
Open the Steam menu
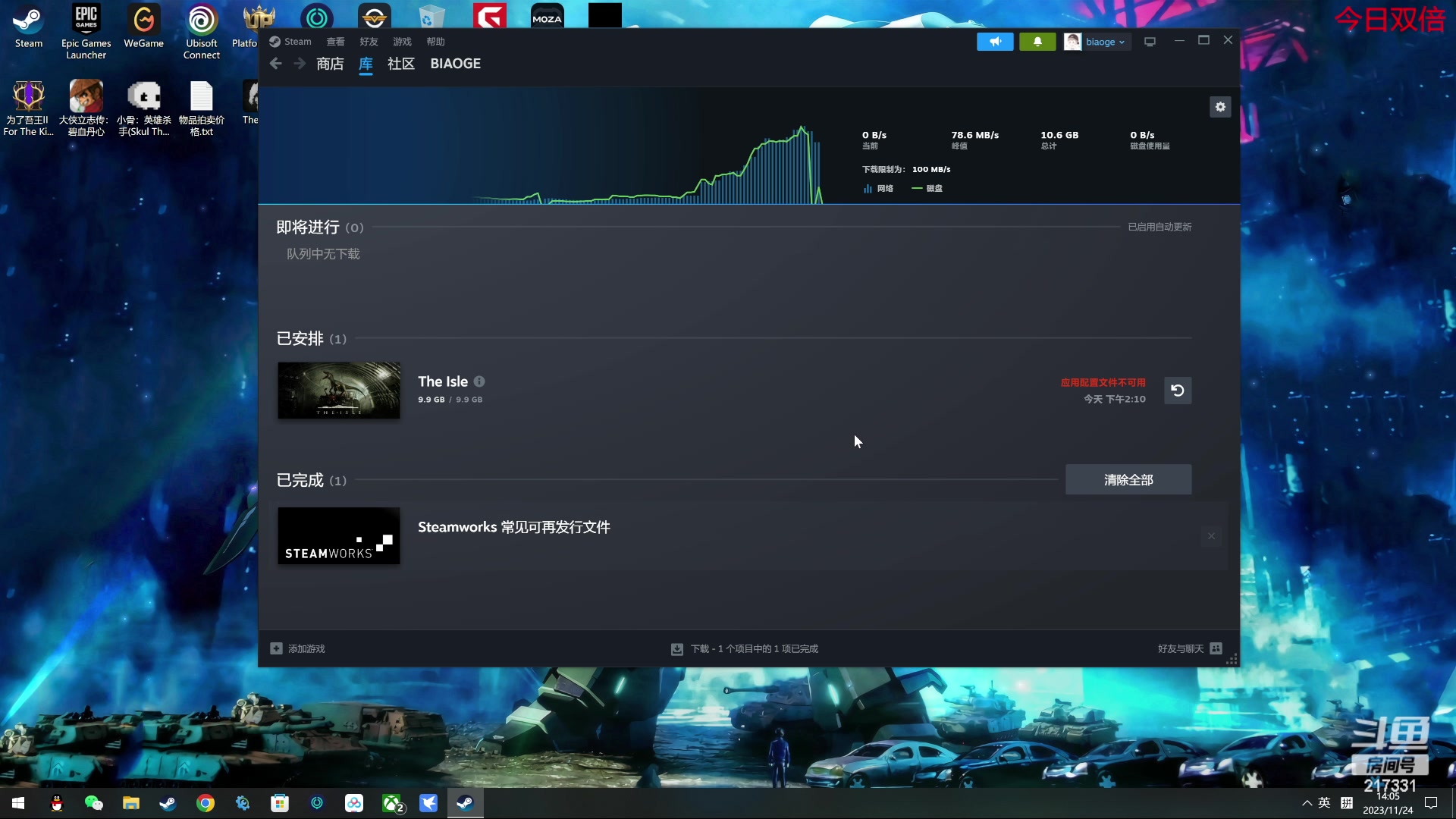[x=290, y=42]
